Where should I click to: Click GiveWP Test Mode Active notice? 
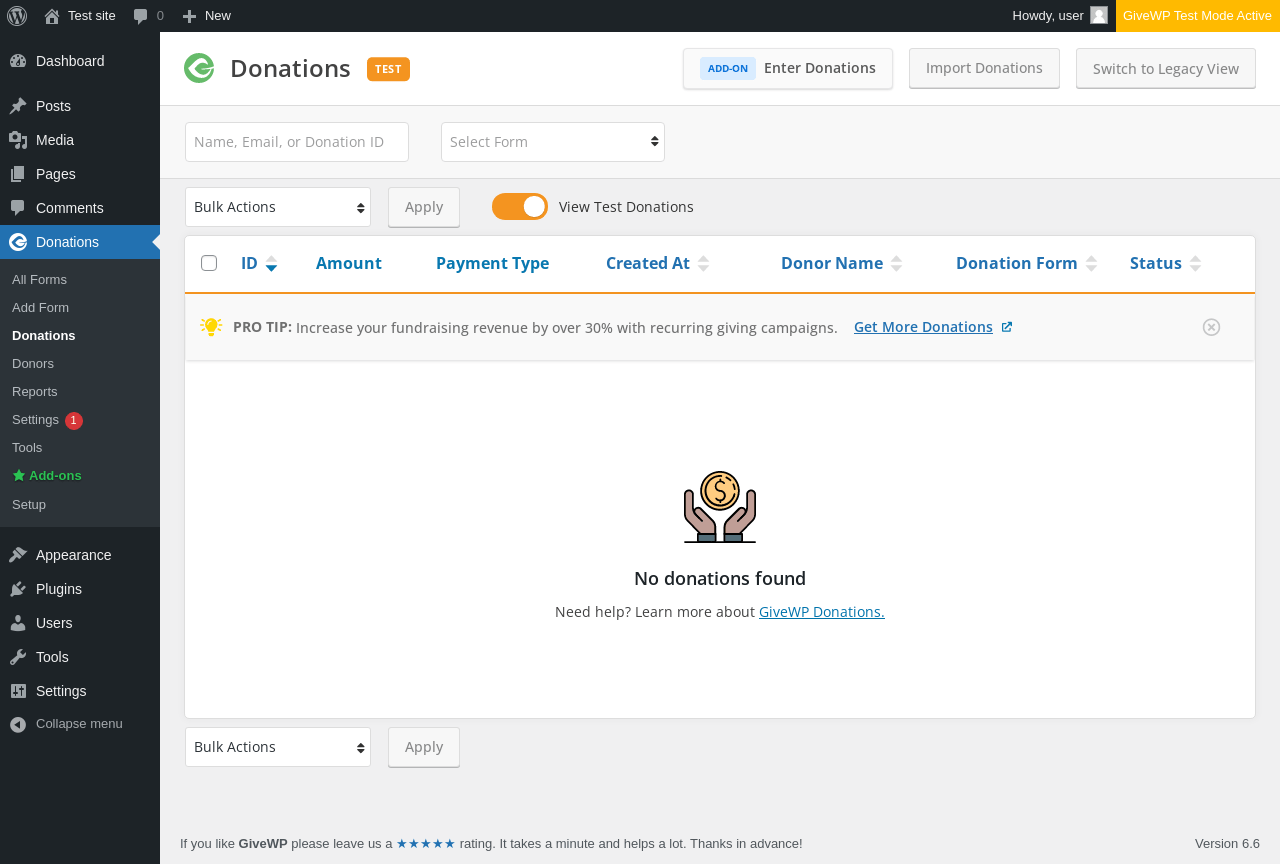pos(1198,16)
